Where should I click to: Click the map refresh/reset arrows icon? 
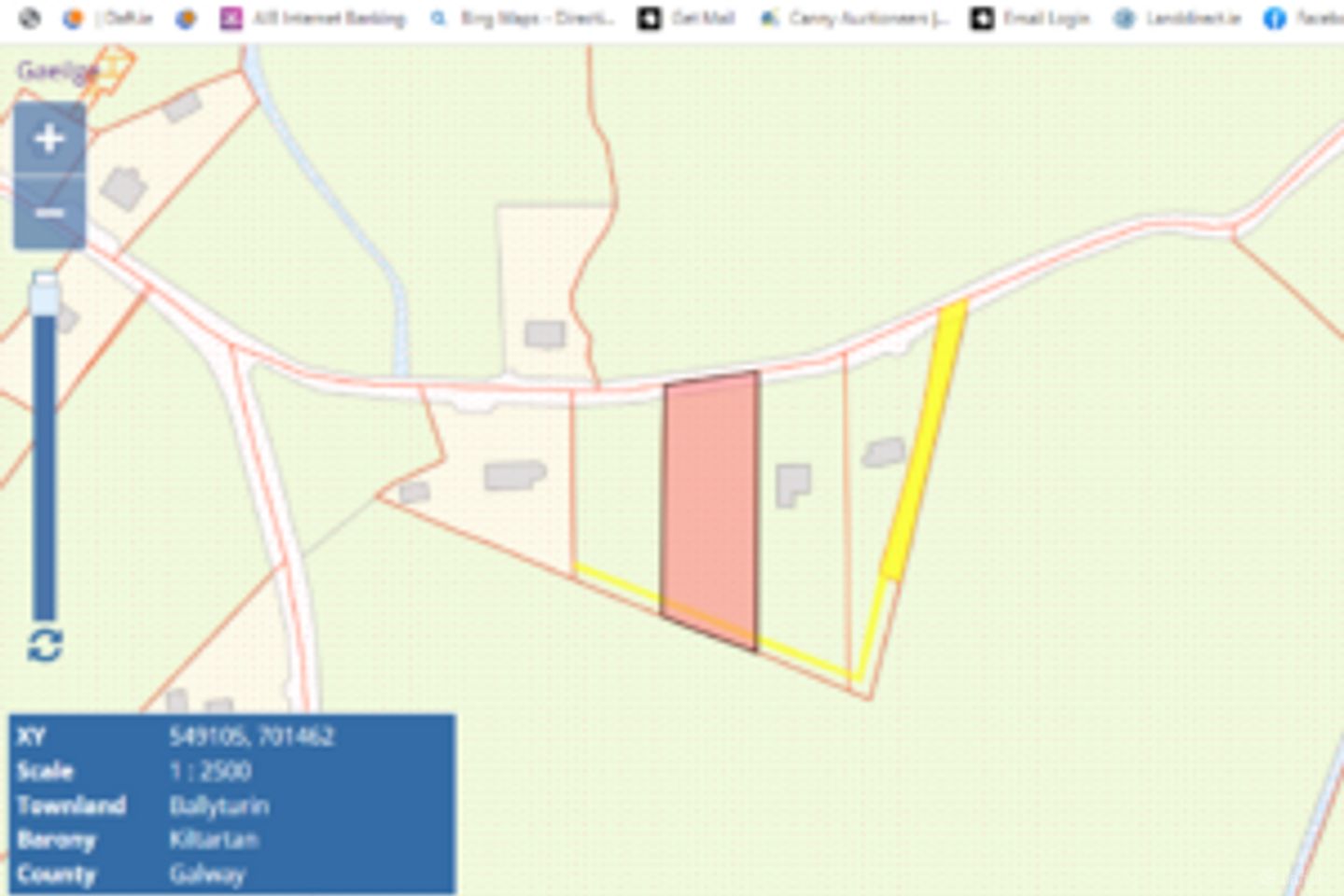45,645
